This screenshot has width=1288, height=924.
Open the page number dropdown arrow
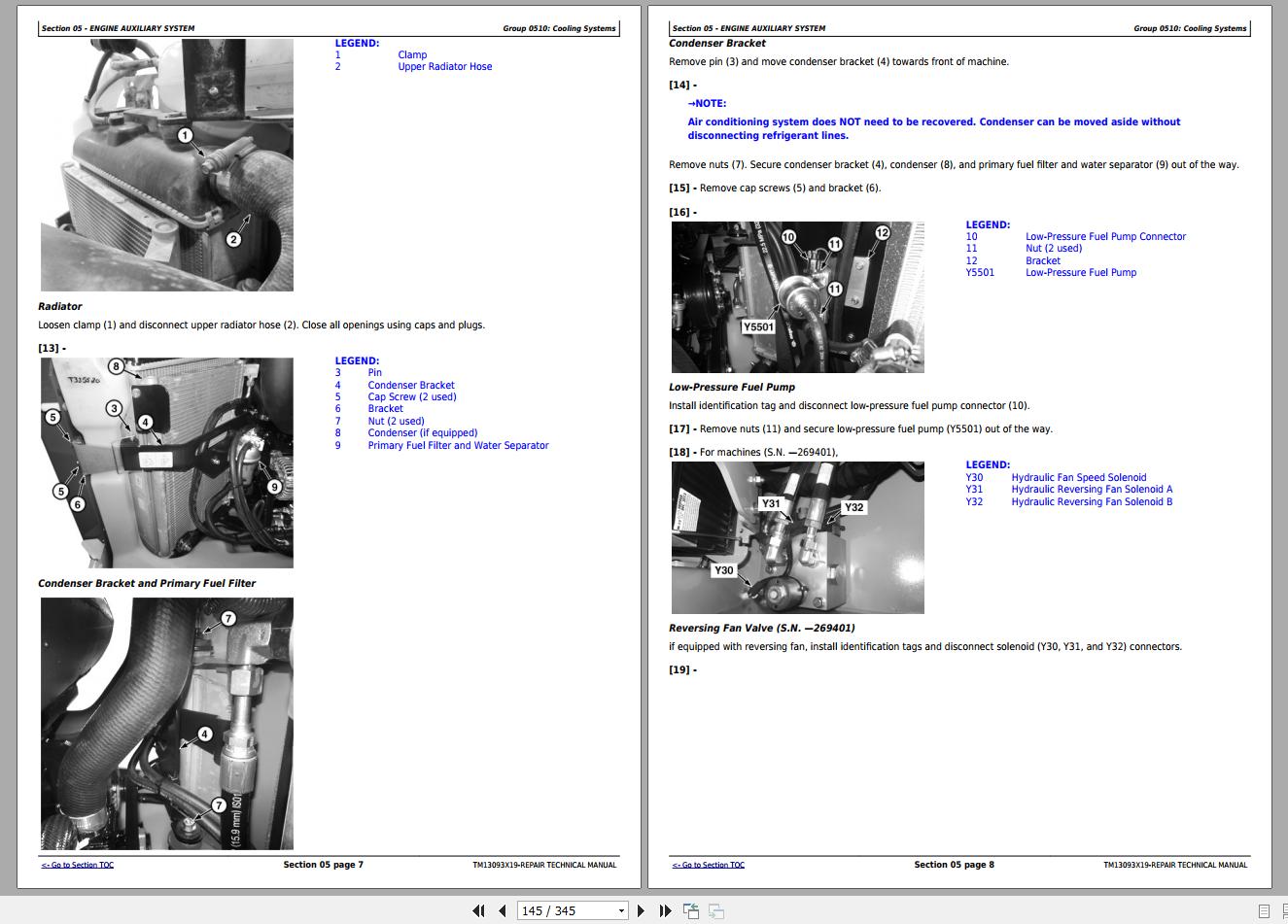(x=621, y=911)
